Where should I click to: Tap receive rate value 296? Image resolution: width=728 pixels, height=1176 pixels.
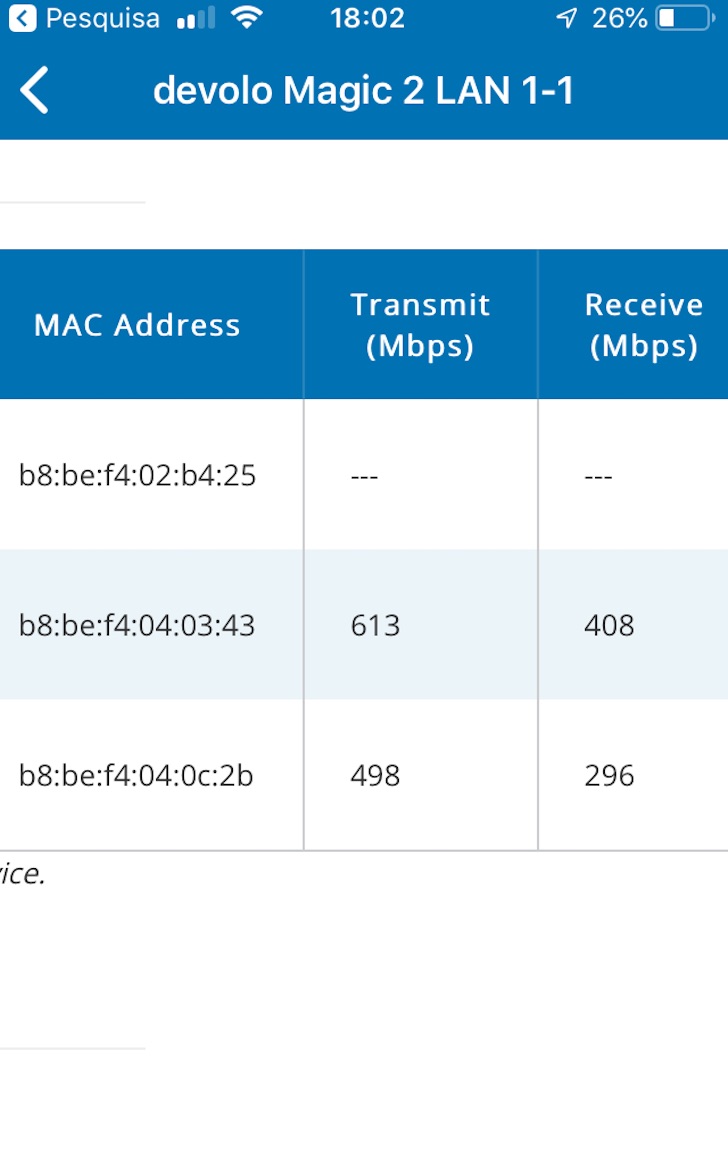pos(609,775)
